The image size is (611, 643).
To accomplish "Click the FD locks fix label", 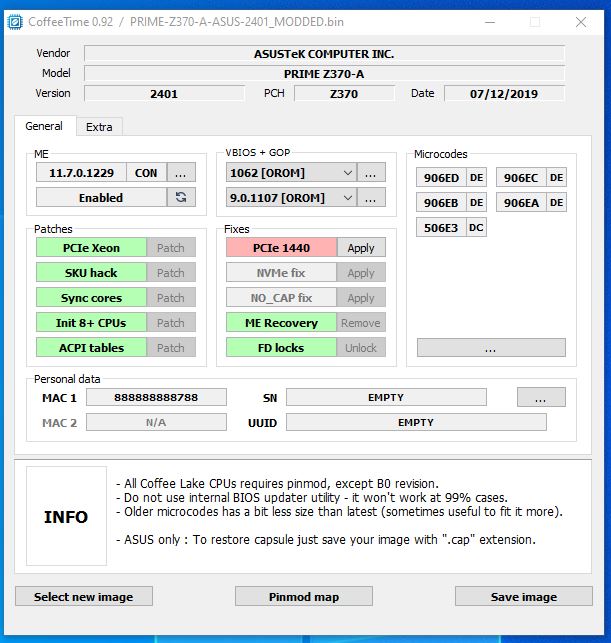I will 281,348.
